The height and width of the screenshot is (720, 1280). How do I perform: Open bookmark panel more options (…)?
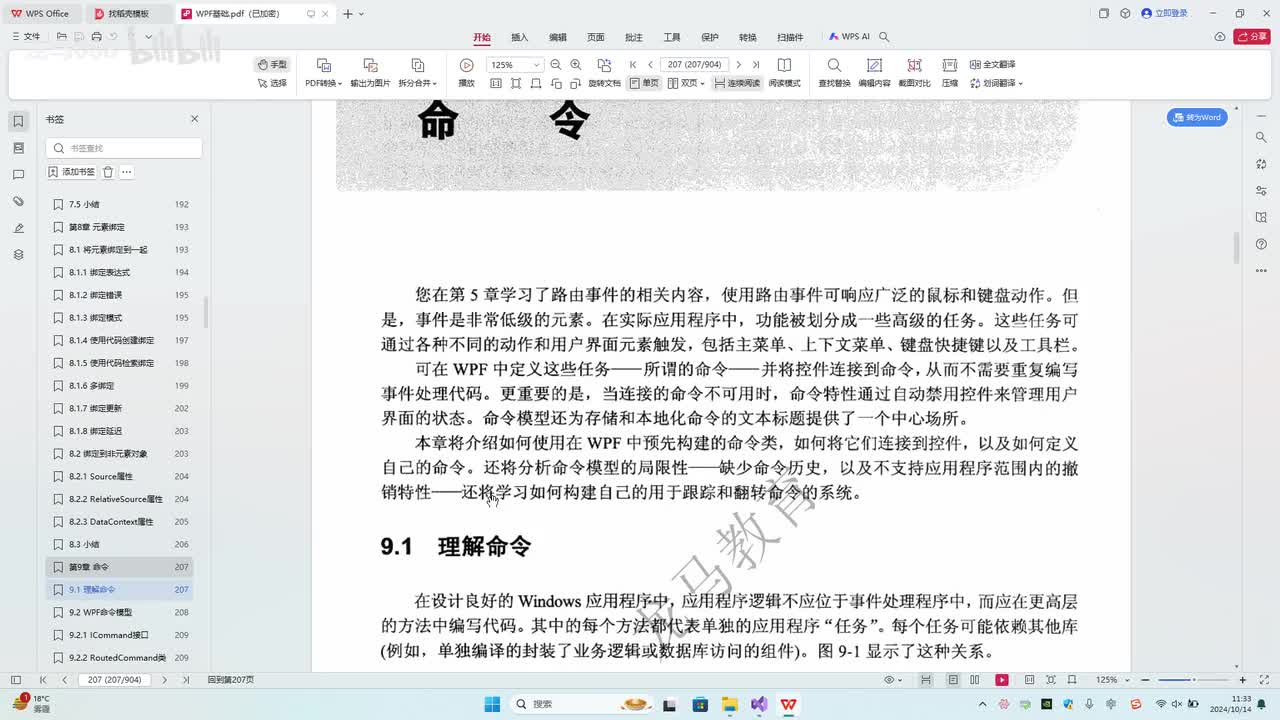pos(127,172)
